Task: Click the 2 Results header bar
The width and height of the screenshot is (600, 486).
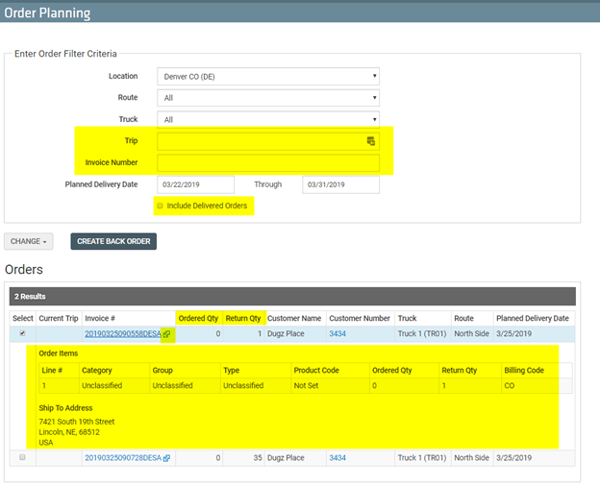Action: [x=292, y=297]
